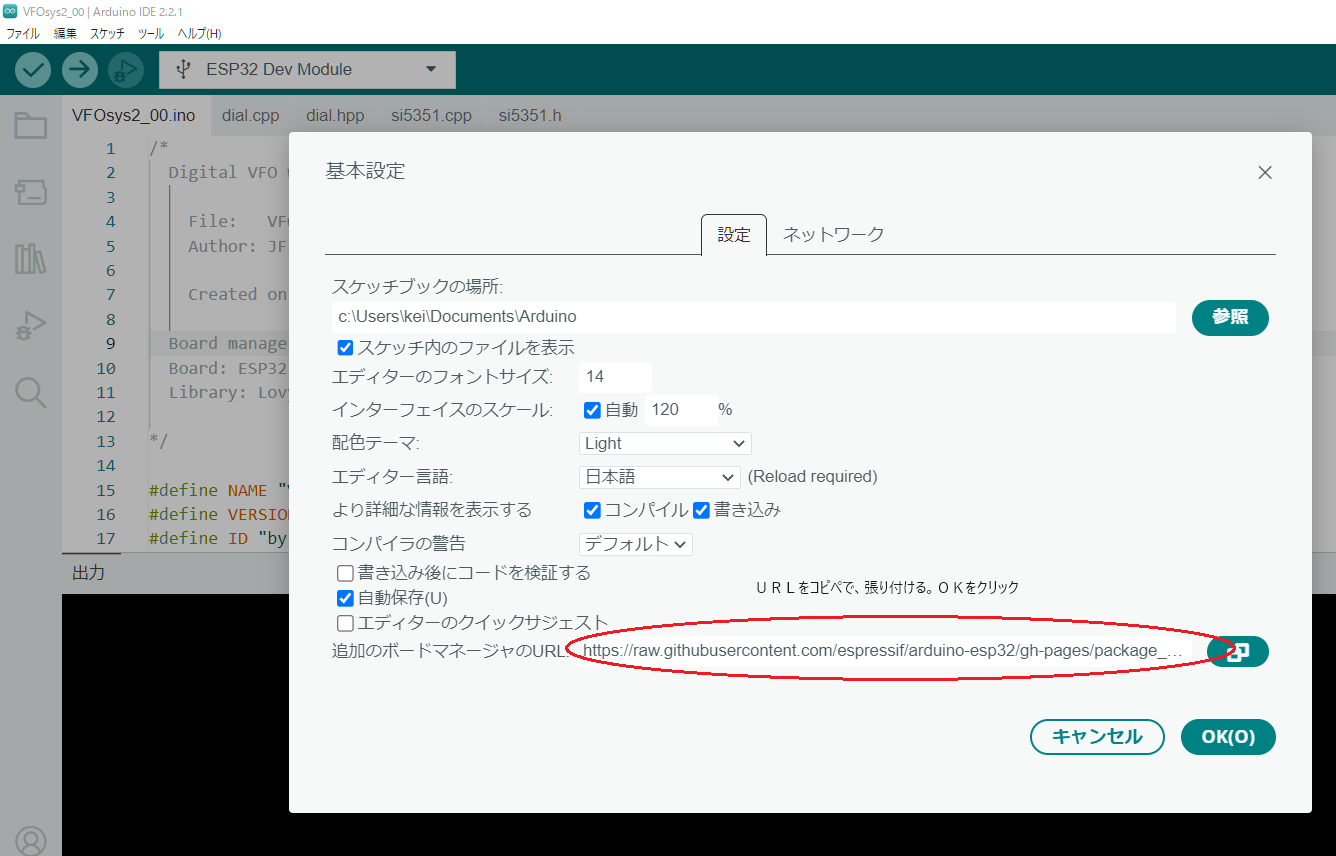Click the interface scale field showing 120
The image size is (1336, 856).
click(x=680, y=410)
